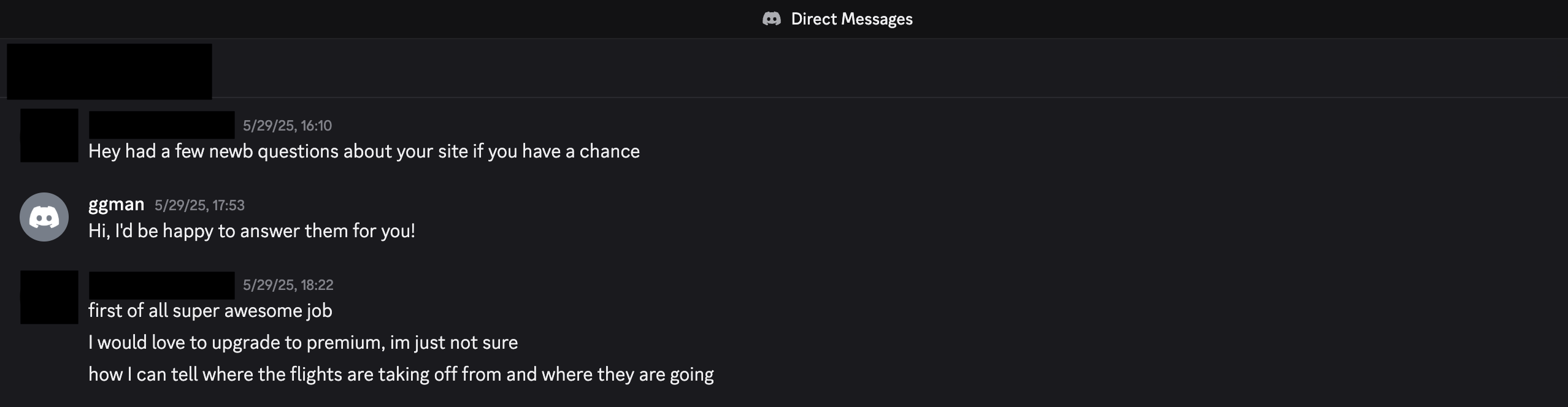Click the redacted username beside the 16:10 timestamp
This screenshot has height=407, width=1568.
[161, 125]
